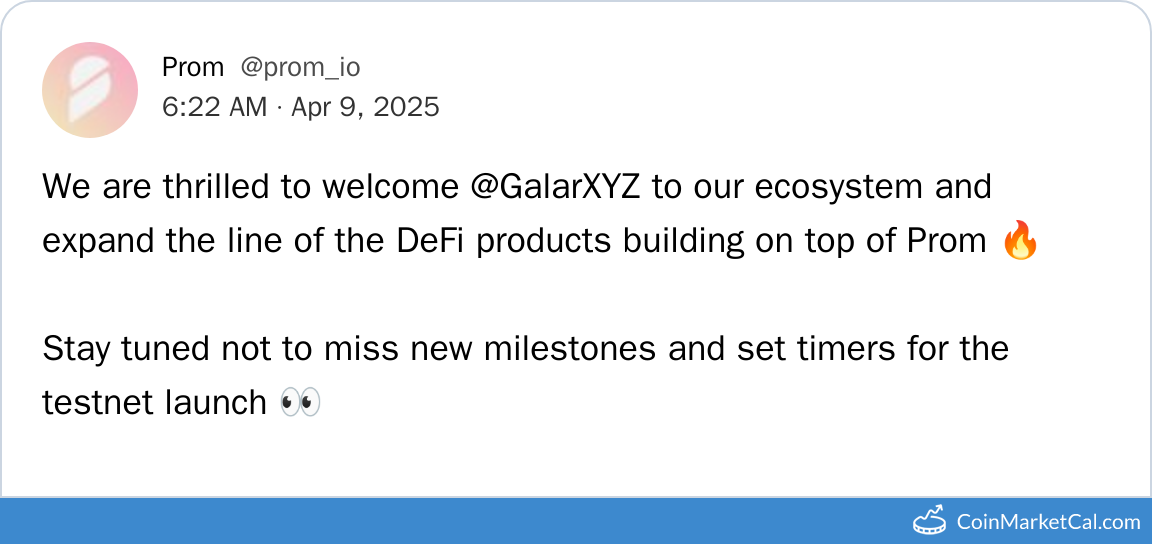Click the blue footer bar
The height and width of the screenshot is (544, 1152).
click(450, 521)
